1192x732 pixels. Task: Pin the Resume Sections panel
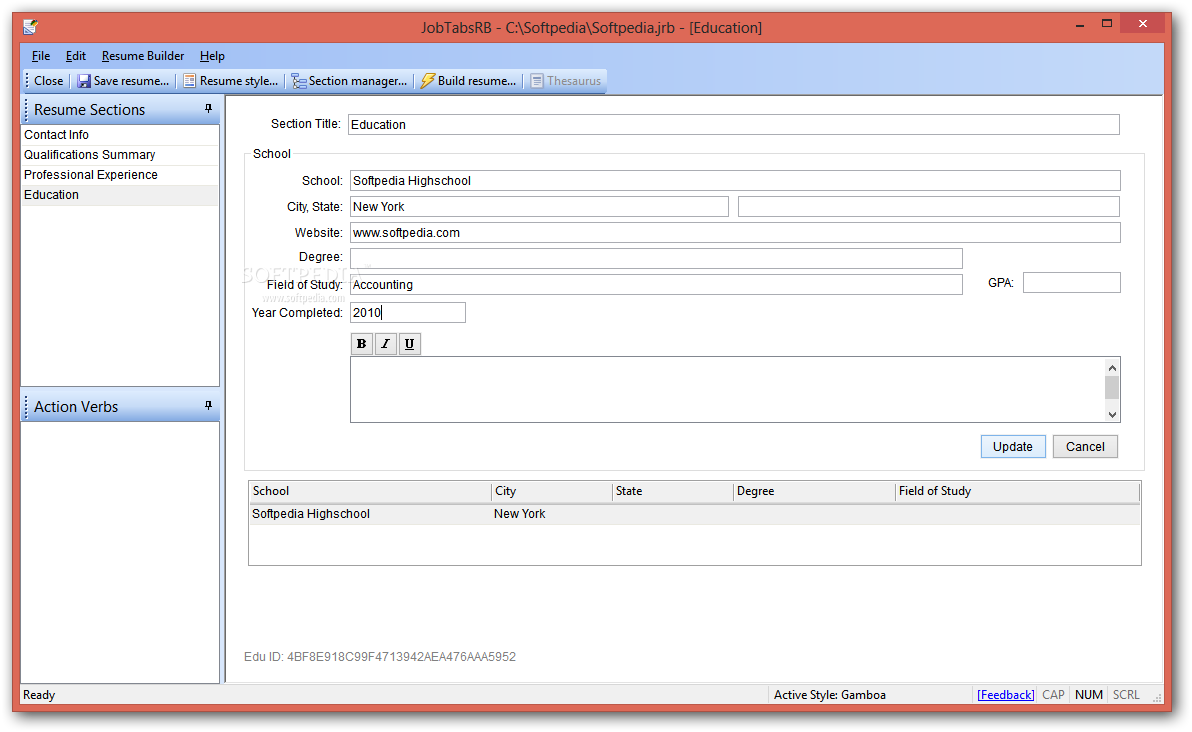208,109
